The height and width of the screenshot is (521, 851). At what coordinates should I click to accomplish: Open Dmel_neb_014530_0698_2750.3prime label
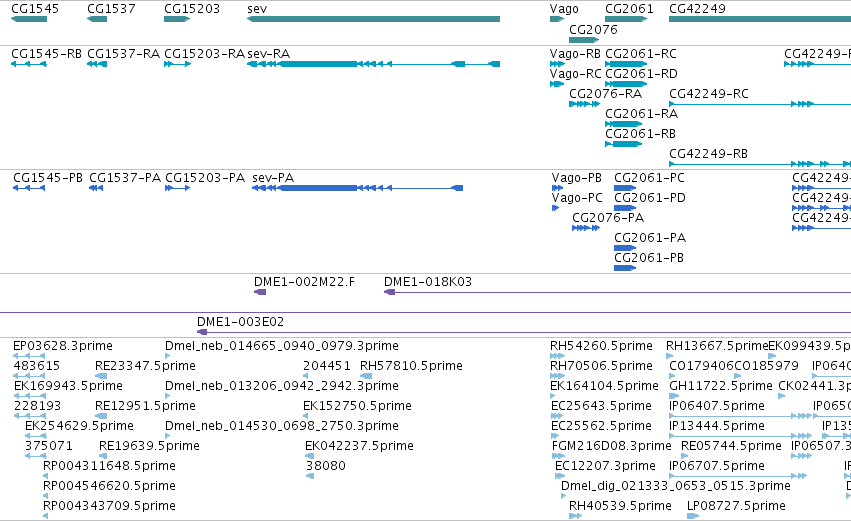click(282, 427)
